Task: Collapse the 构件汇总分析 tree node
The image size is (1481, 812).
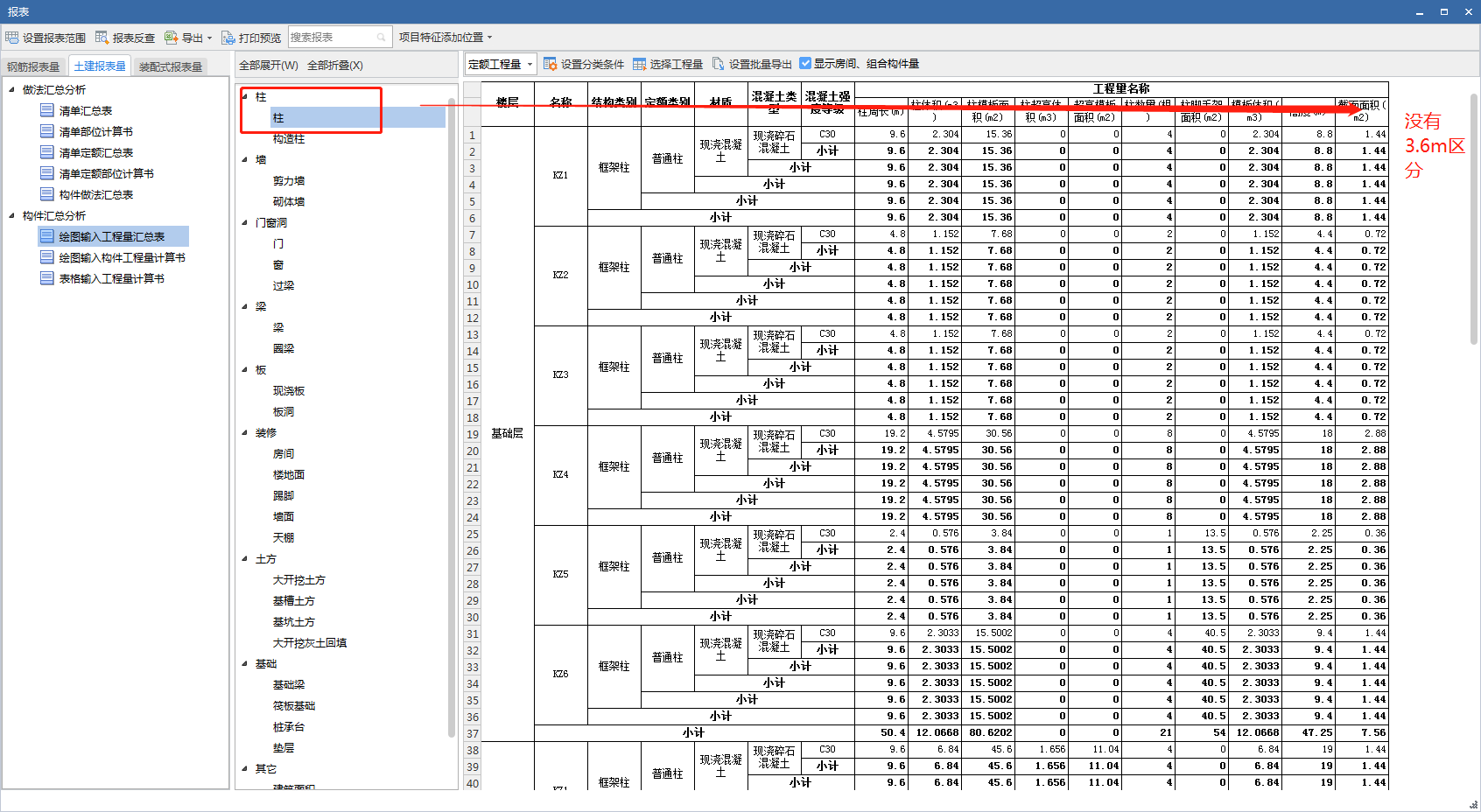Action: pos(11,215)
